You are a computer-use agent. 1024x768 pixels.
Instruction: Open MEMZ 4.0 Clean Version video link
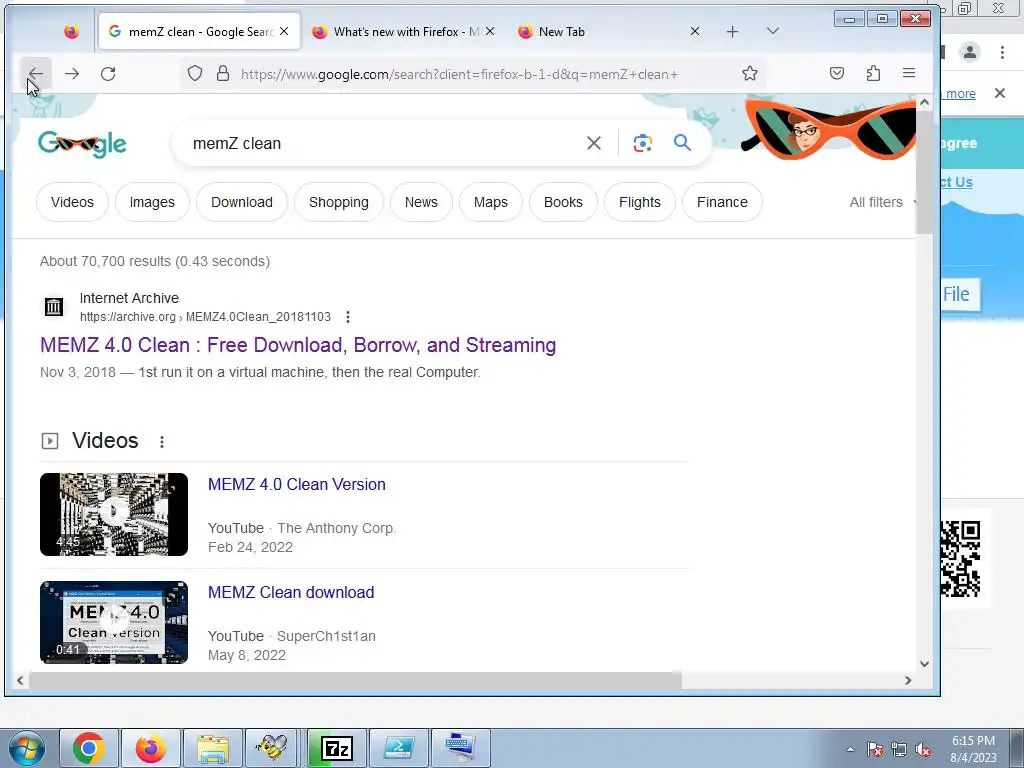coord(296,485)
